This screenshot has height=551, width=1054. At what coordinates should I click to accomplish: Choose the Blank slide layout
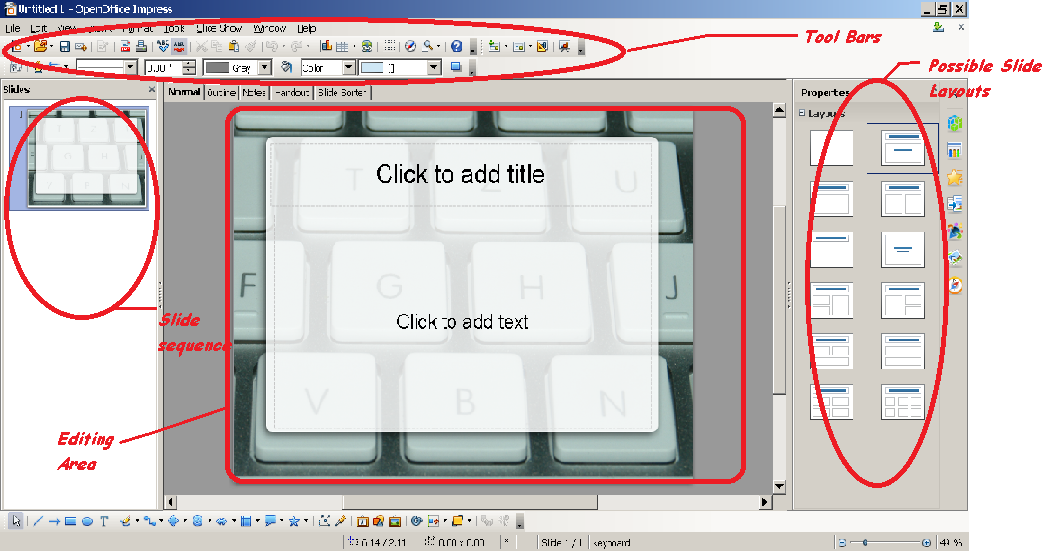(832, 148)
